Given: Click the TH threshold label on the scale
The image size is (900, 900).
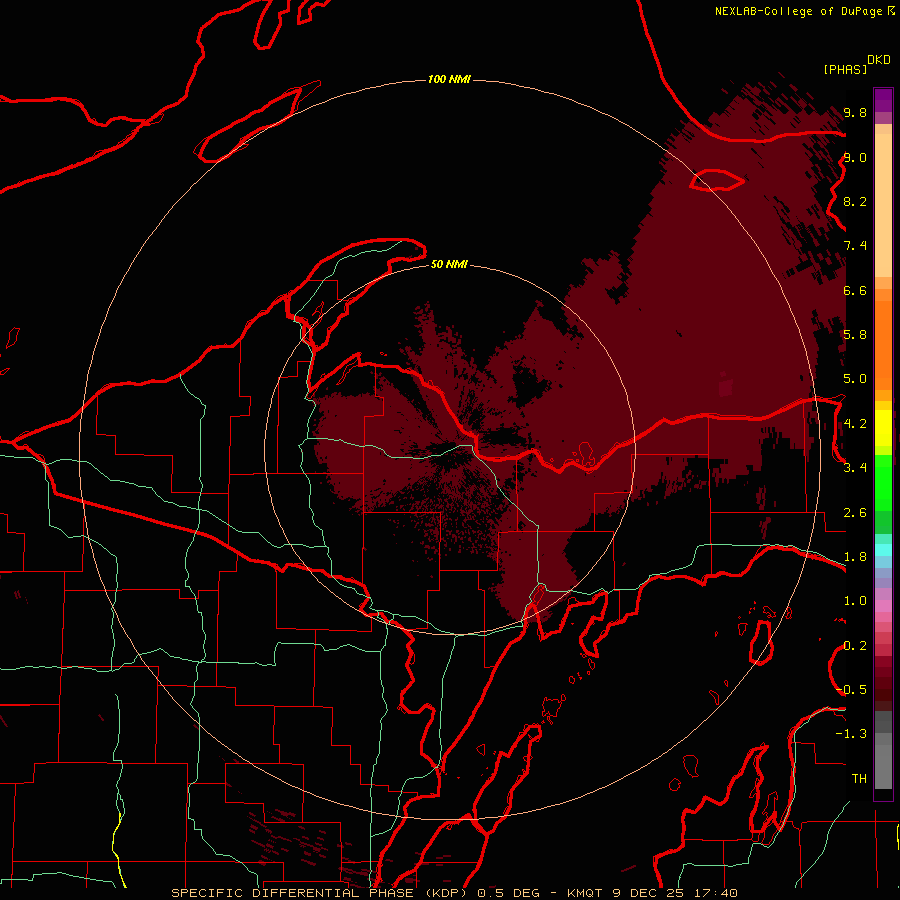Looking at the screenshot, I should point(859,779).
